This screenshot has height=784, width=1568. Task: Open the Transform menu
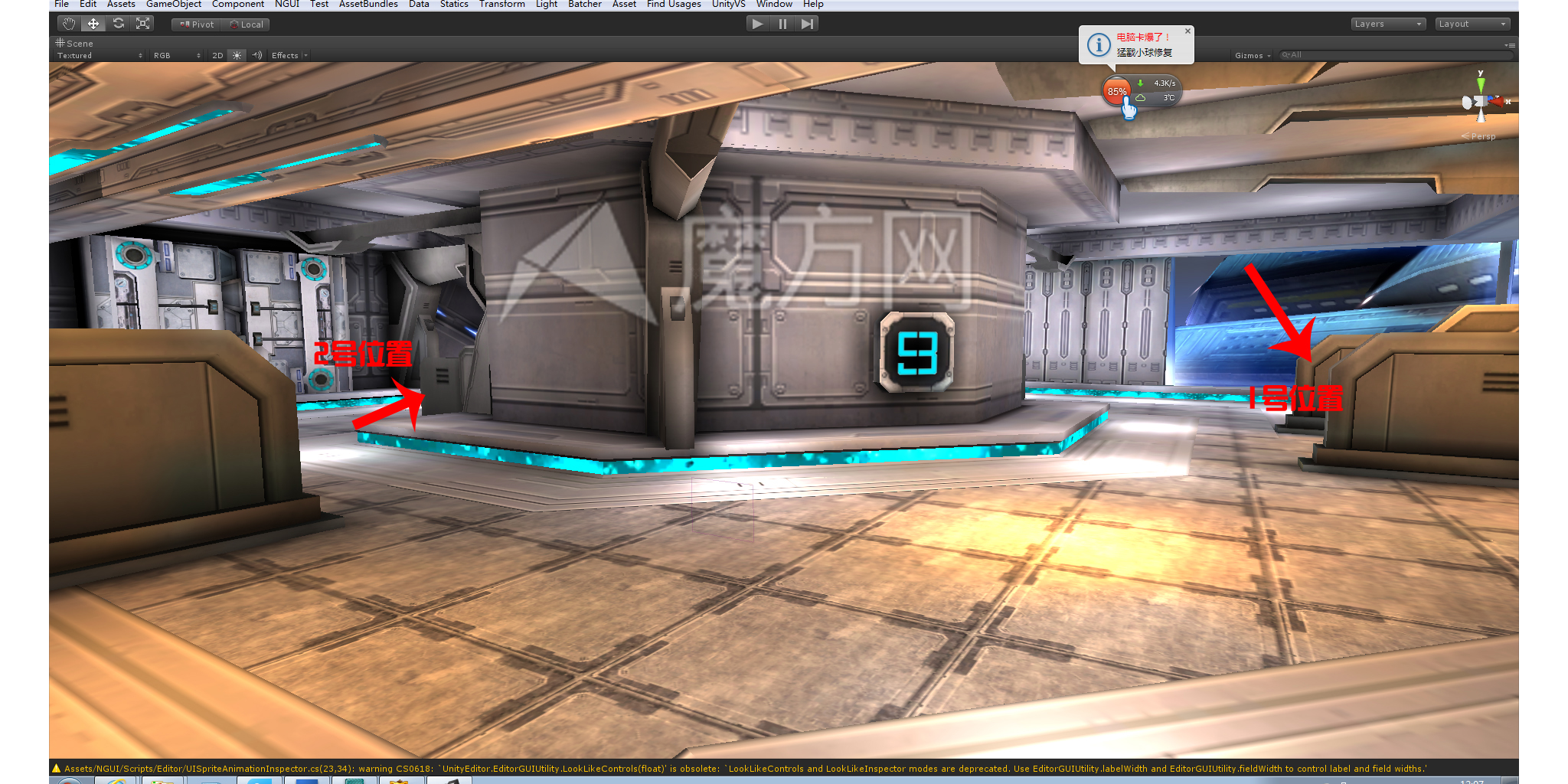[x=502, y=4]
